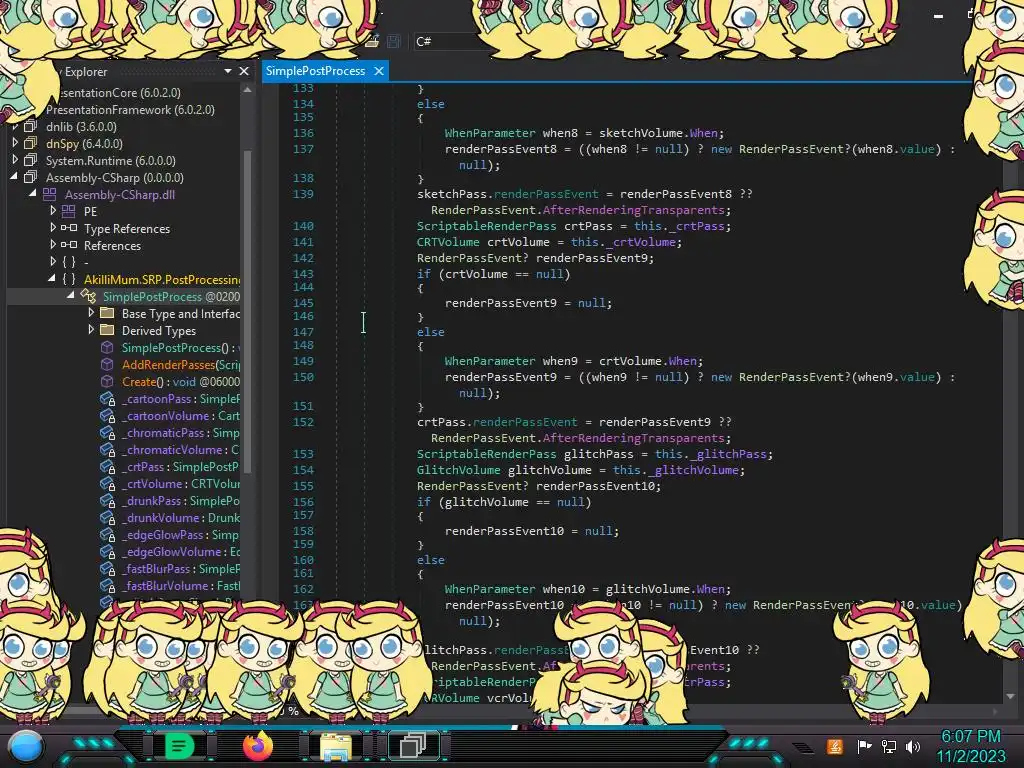Click the _chromaticPass field icon
This screenshot has width=1024, height=768.
[108, 433]
